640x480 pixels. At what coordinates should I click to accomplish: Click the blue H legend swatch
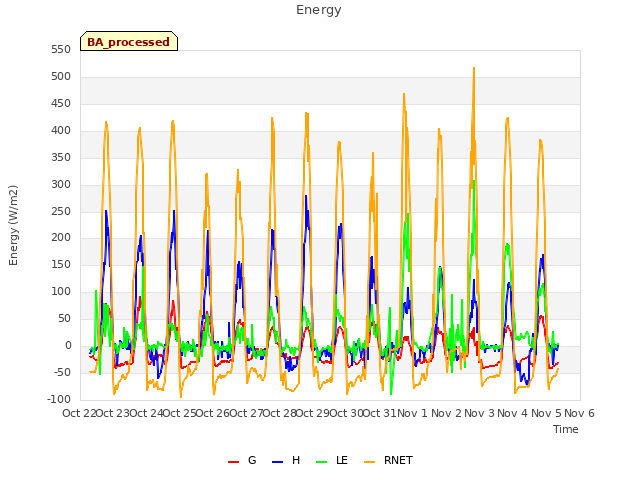tap(278, 462)
